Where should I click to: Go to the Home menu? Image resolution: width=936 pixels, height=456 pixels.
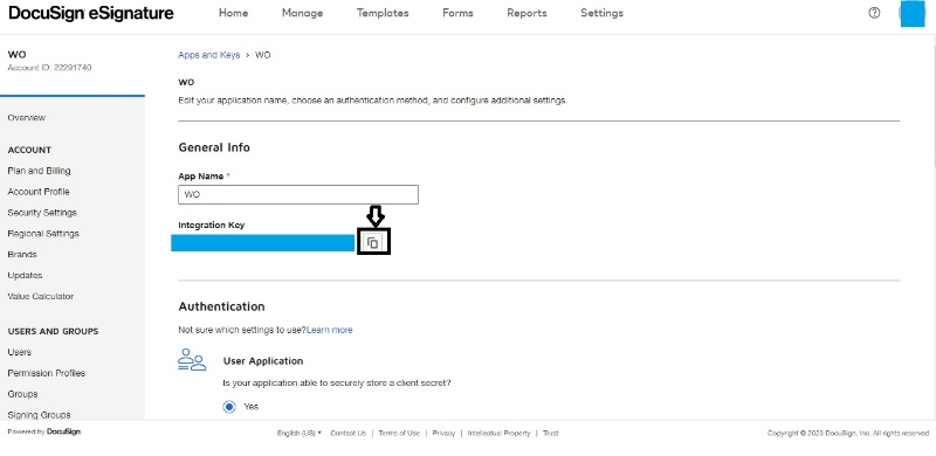click(233, 13)
